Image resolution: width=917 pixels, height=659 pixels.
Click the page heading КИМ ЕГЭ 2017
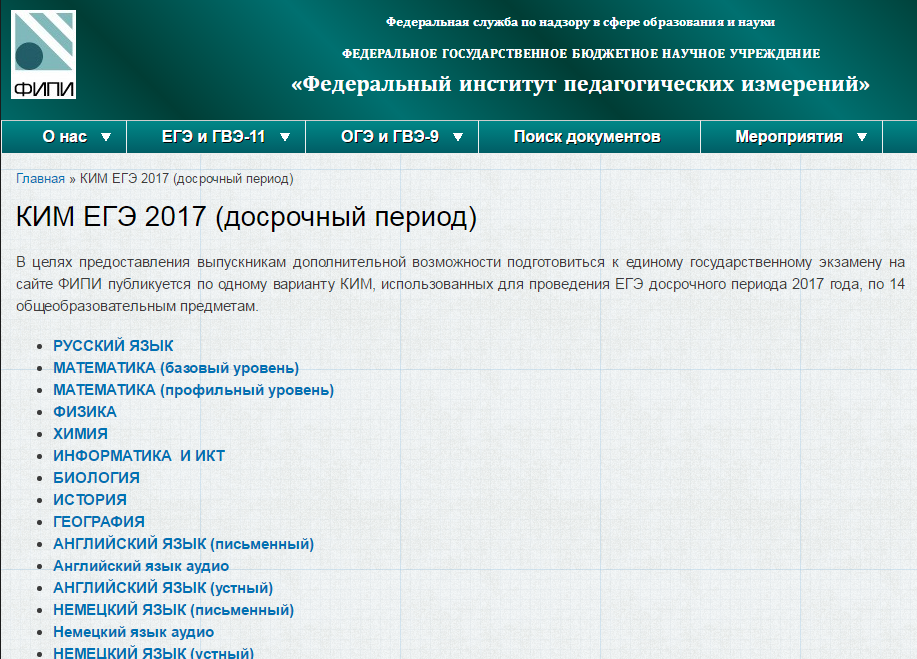pyautogui.click(x=246, y=217)
